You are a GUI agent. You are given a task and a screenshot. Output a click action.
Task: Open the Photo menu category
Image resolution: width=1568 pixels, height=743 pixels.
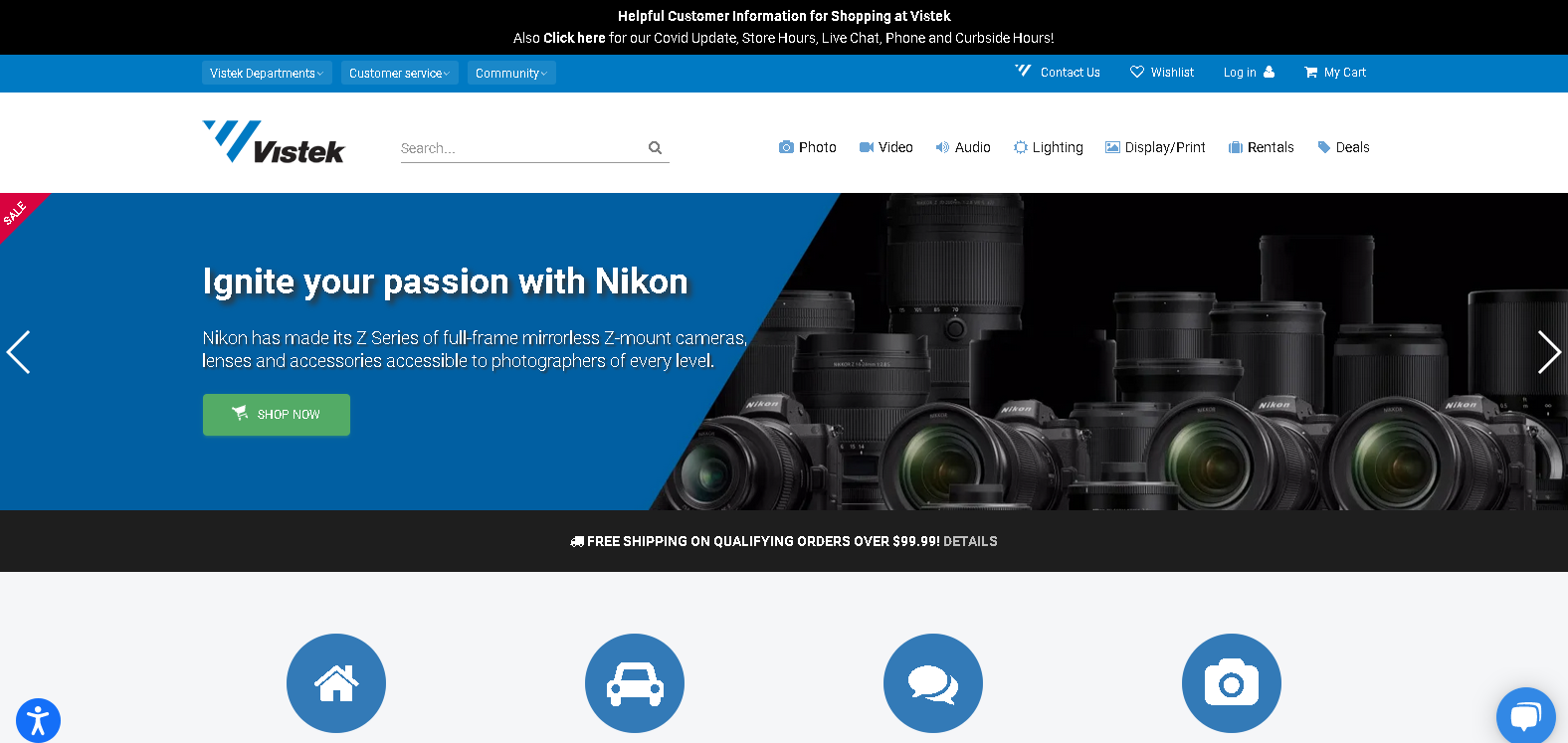click(807, 147)
